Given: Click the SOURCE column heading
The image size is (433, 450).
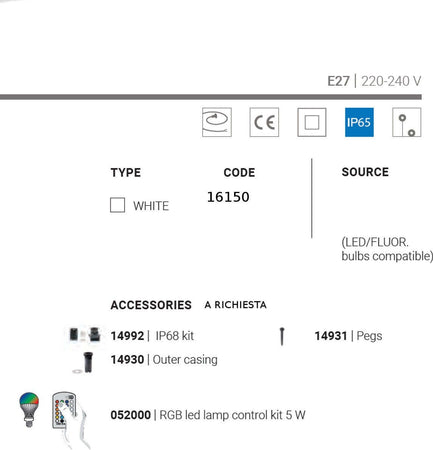Looking at the screenshot, I should (x=365, y=172).
